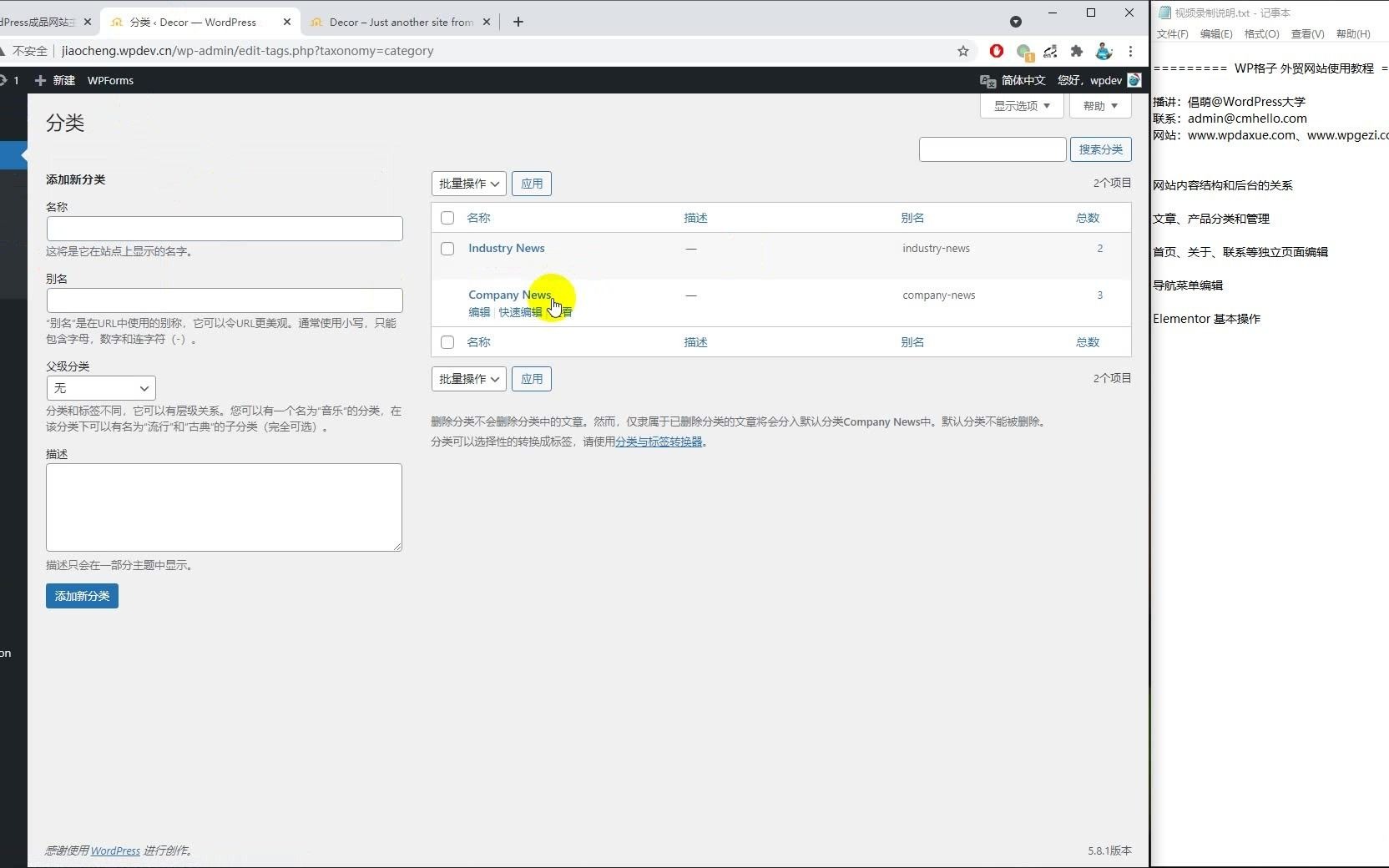
Task: Open the WPForms admin bar menu
Action: click(x=110, y=80)
